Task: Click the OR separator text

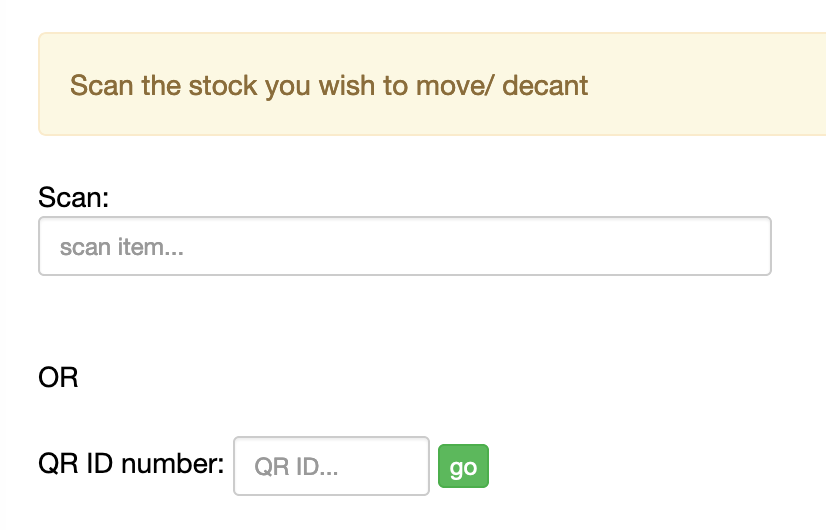Action: 58,378
